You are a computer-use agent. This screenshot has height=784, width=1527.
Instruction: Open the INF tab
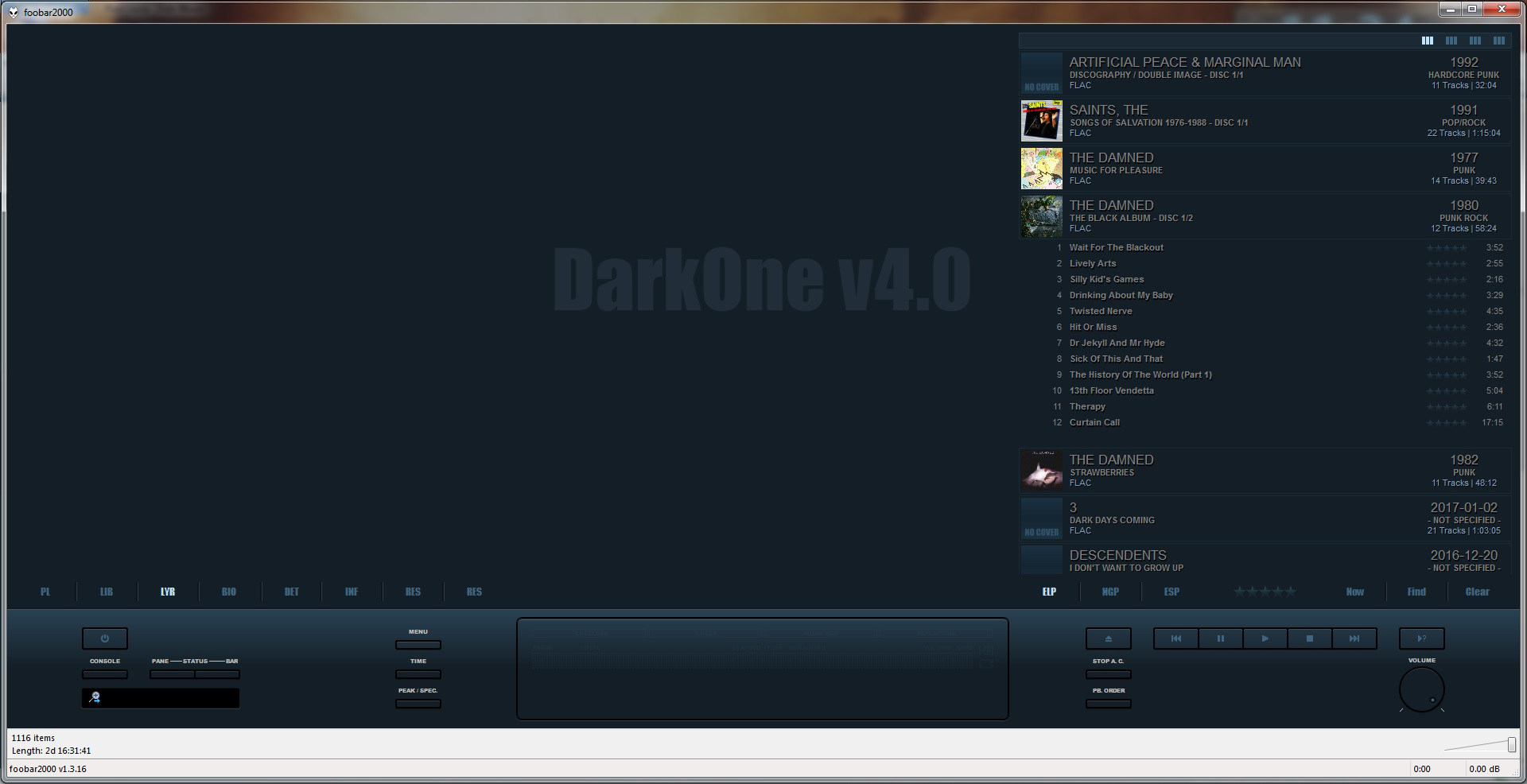(352, 592)
